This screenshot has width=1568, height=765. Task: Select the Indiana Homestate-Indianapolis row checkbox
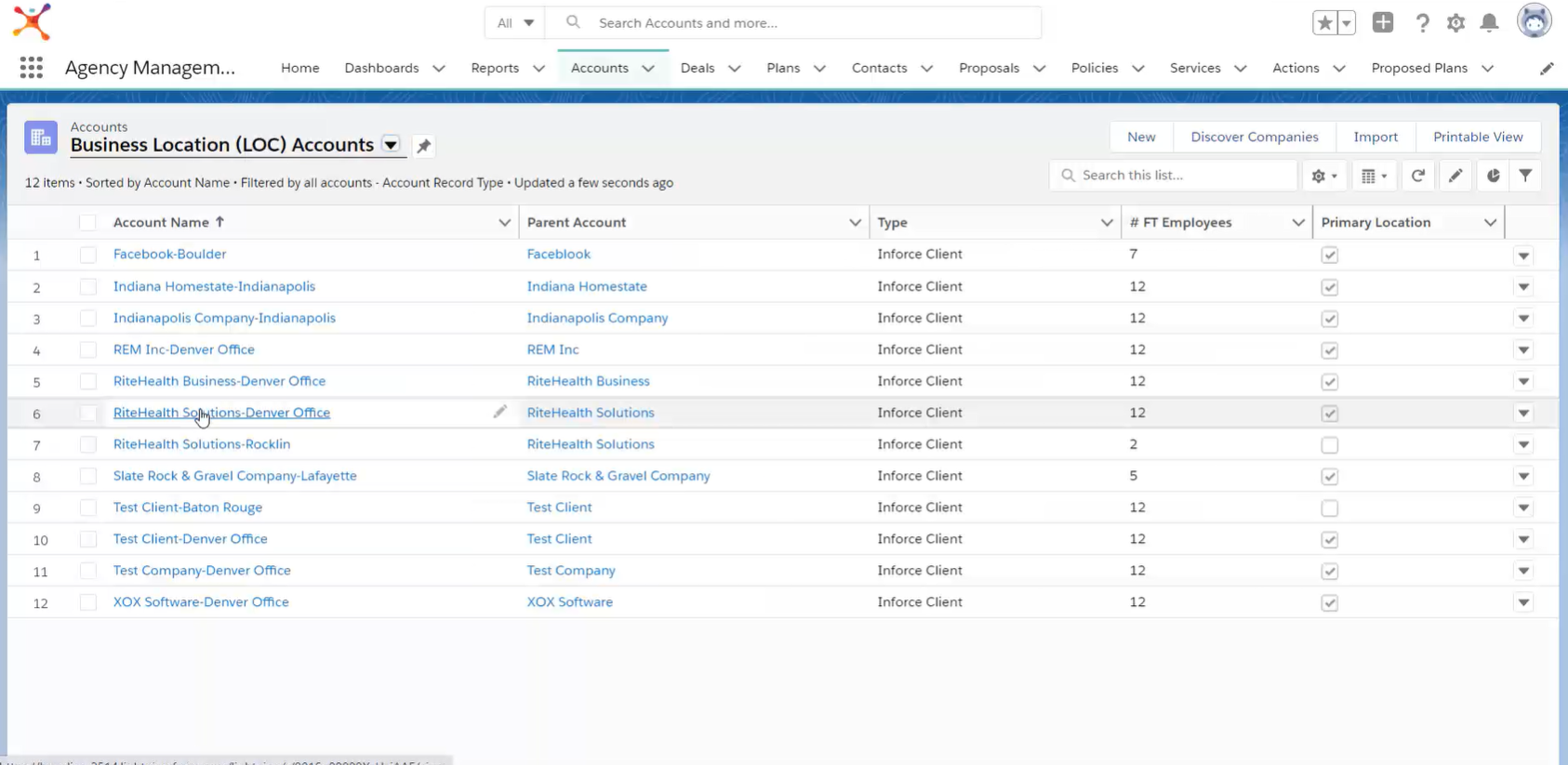[x=87, y=287]
